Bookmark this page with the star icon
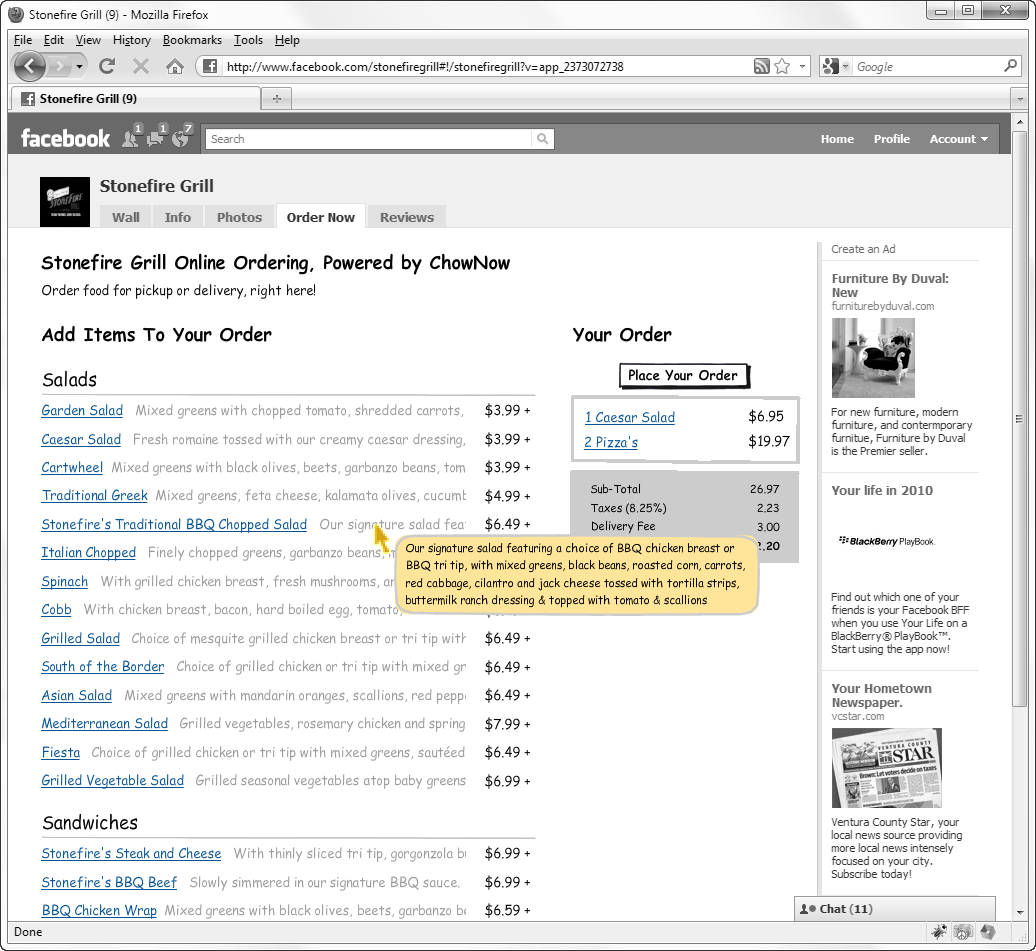This screenshot has height=951, width=1036. pyautogui.click(x=781, y=67)
